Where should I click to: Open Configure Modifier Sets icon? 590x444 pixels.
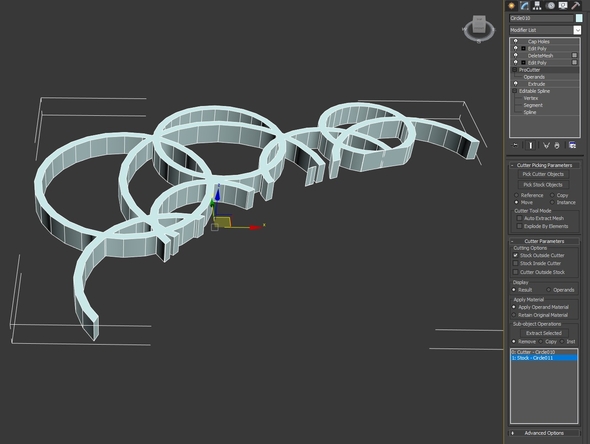click(572, 145)
